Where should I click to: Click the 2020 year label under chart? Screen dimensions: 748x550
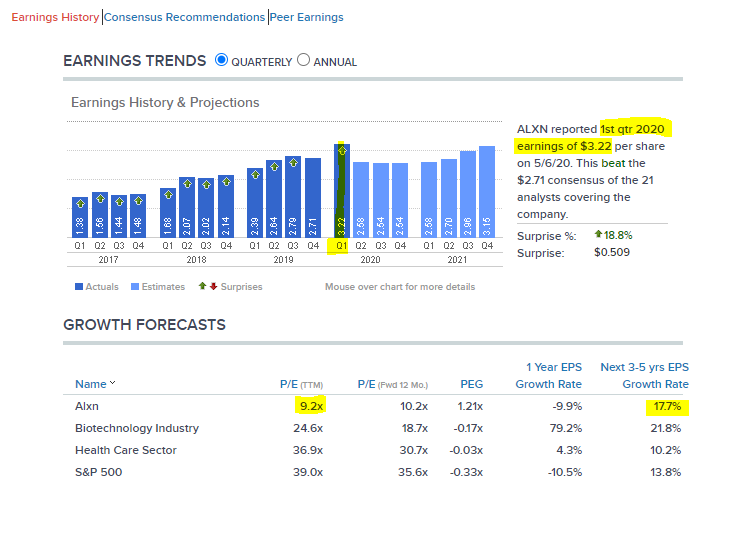pos(370,259)
